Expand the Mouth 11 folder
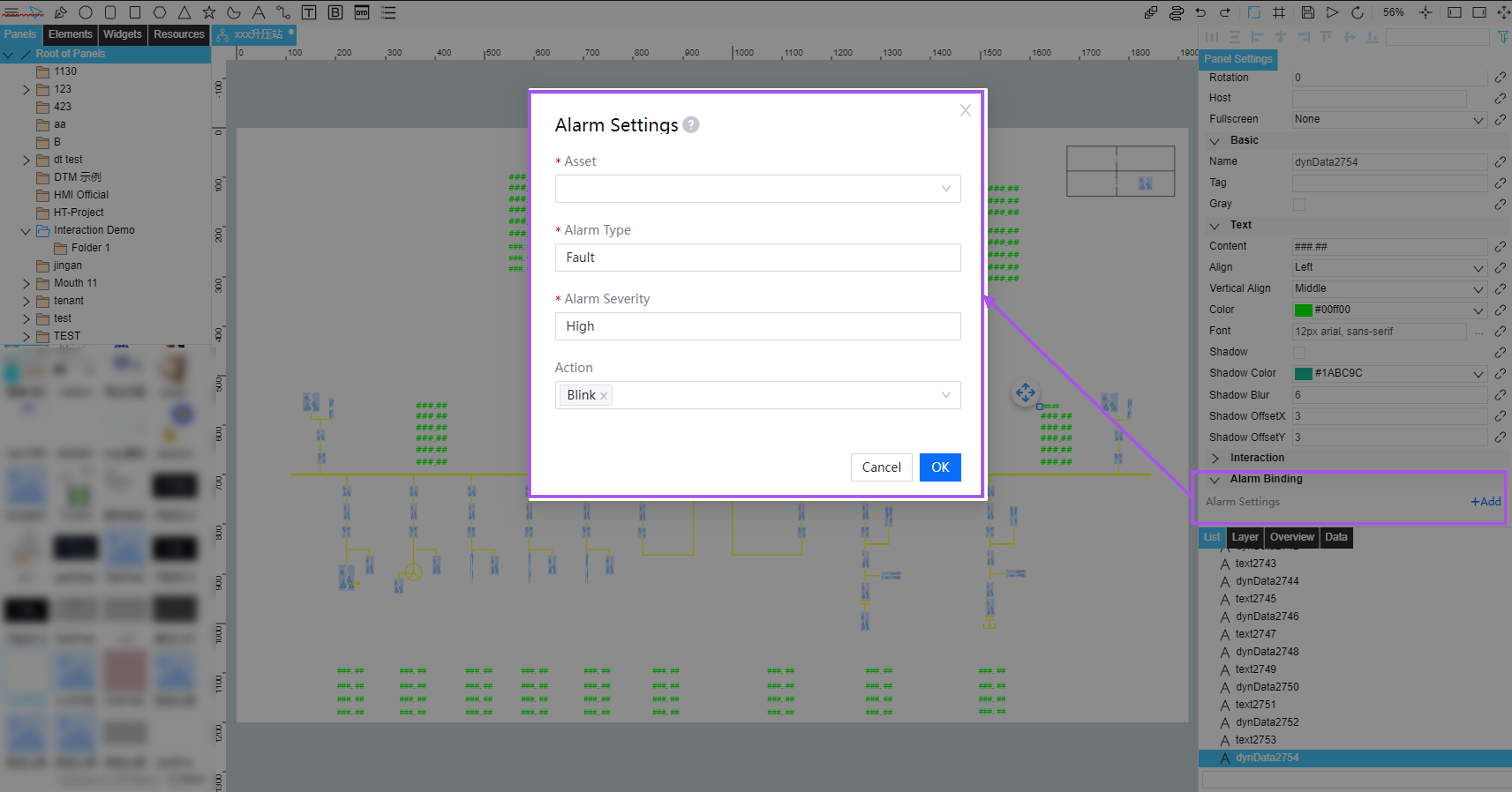 click(x=26, y=284)
